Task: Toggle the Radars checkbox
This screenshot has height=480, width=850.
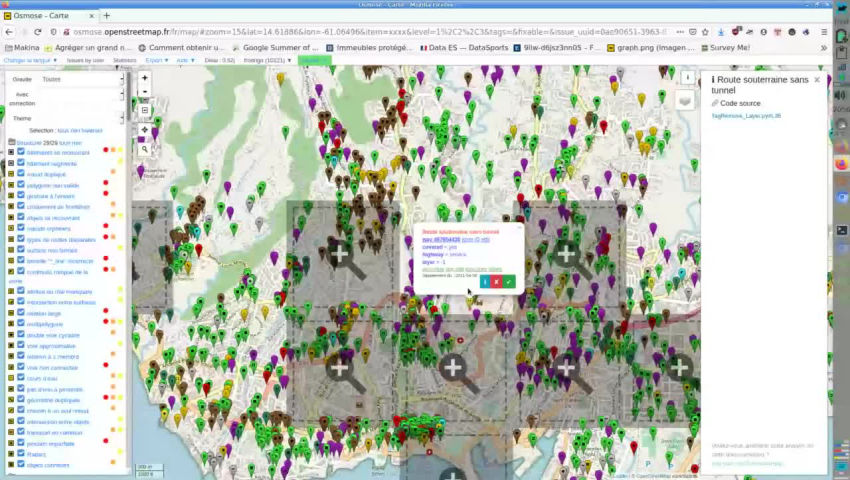Action: pos(21,454)
